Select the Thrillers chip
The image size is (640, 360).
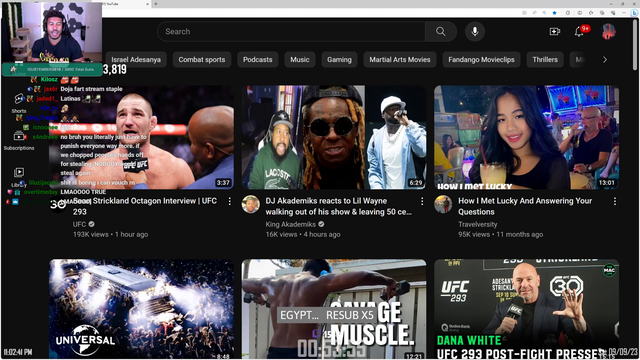[x=545, y=60]
